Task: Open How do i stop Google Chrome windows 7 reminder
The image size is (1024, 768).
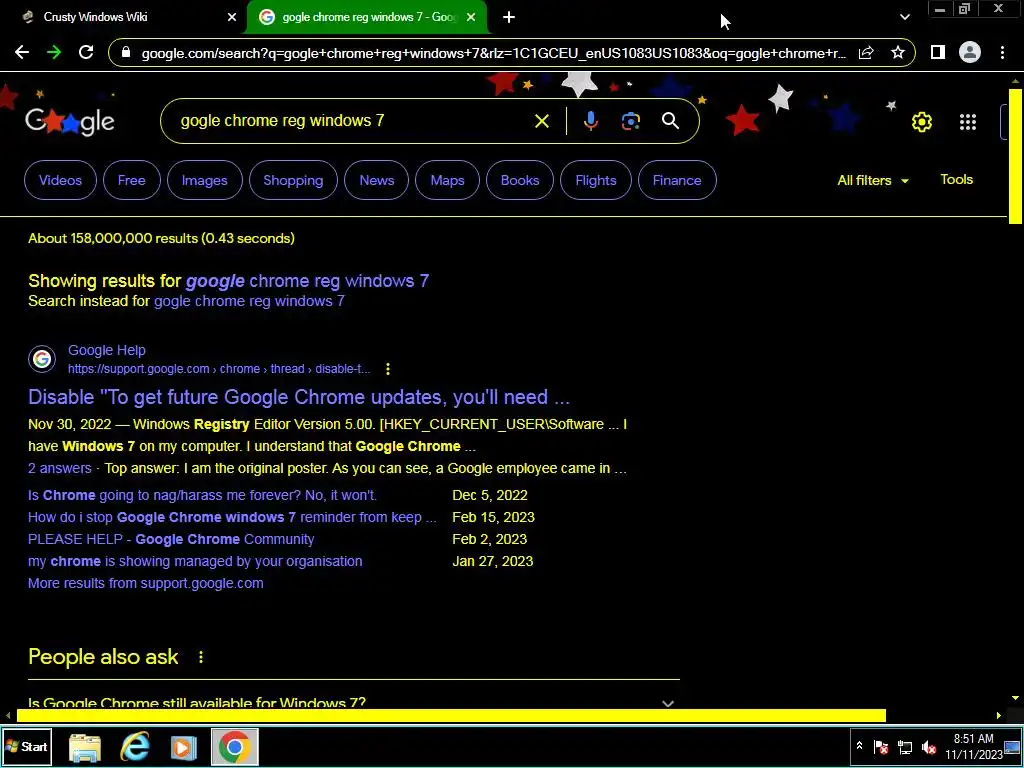Action: (x=232, y=517)
